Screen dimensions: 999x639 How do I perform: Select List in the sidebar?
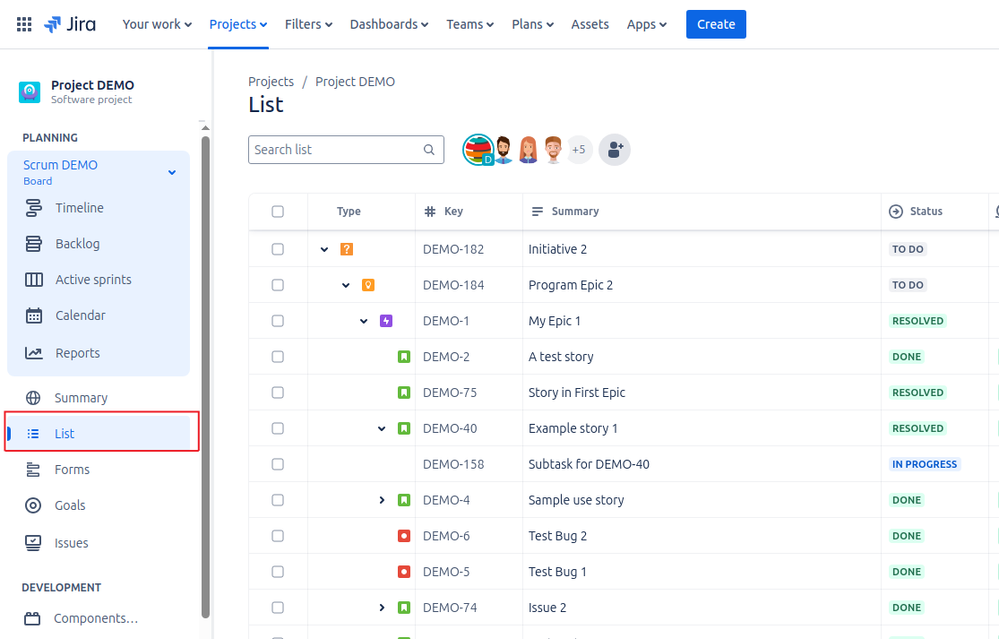tap(99, 433)
